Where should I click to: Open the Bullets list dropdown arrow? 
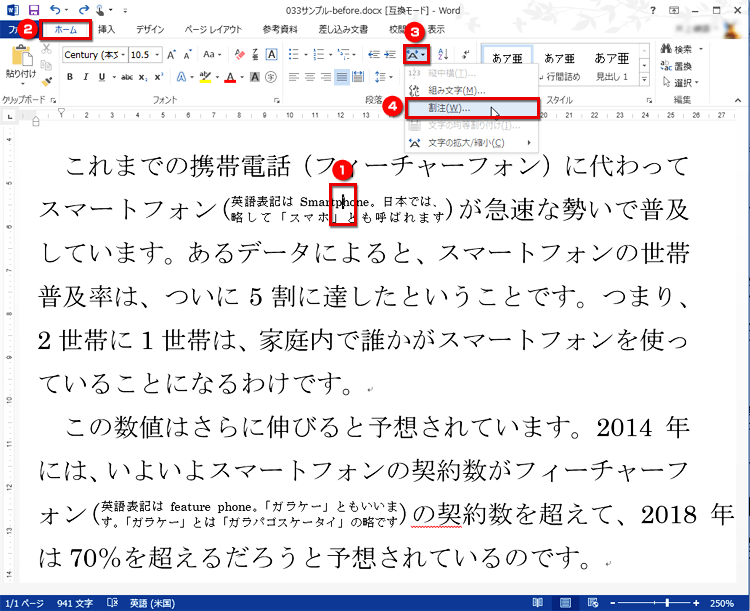tap(306, 55)
